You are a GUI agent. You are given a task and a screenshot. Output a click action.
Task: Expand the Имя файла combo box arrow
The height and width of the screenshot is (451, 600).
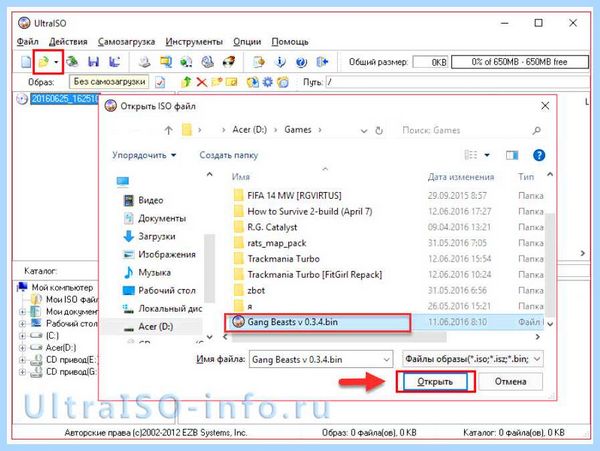pos(386,360)
